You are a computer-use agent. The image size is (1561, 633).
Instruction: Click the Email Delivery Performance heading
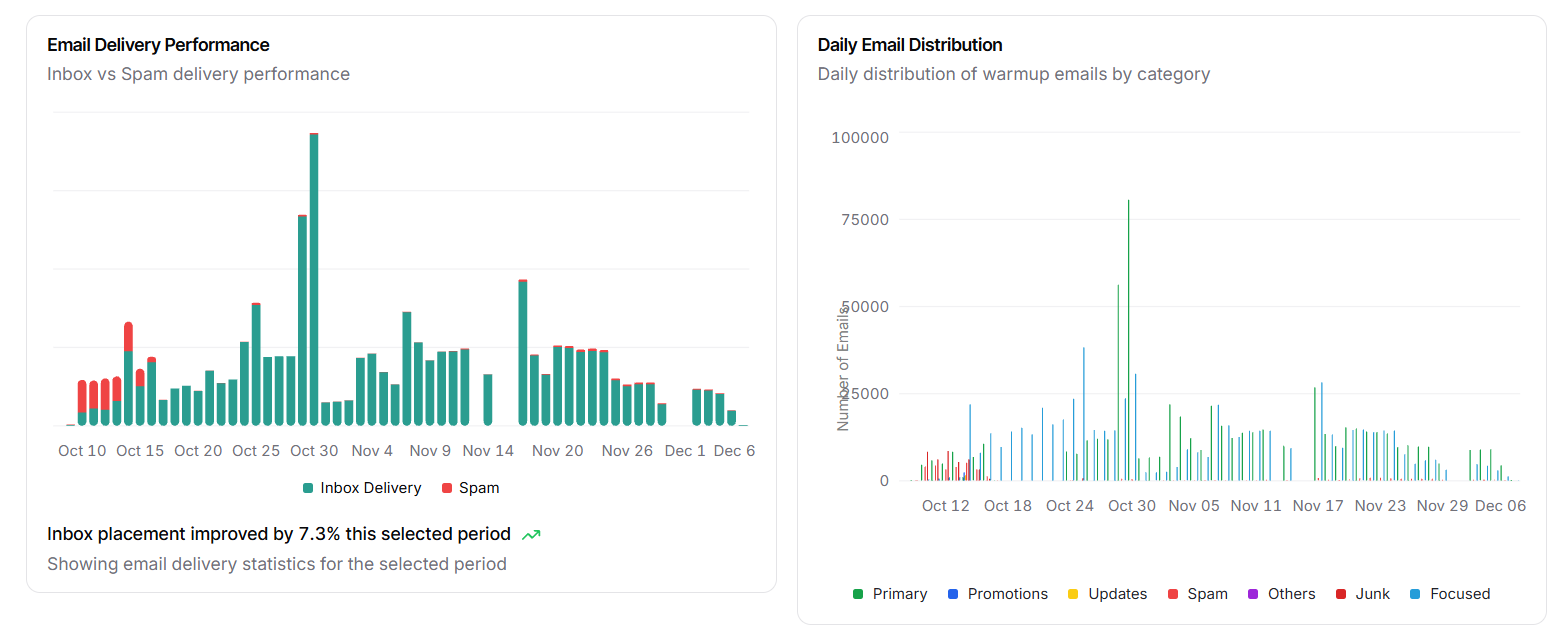(x=158, y=45)
